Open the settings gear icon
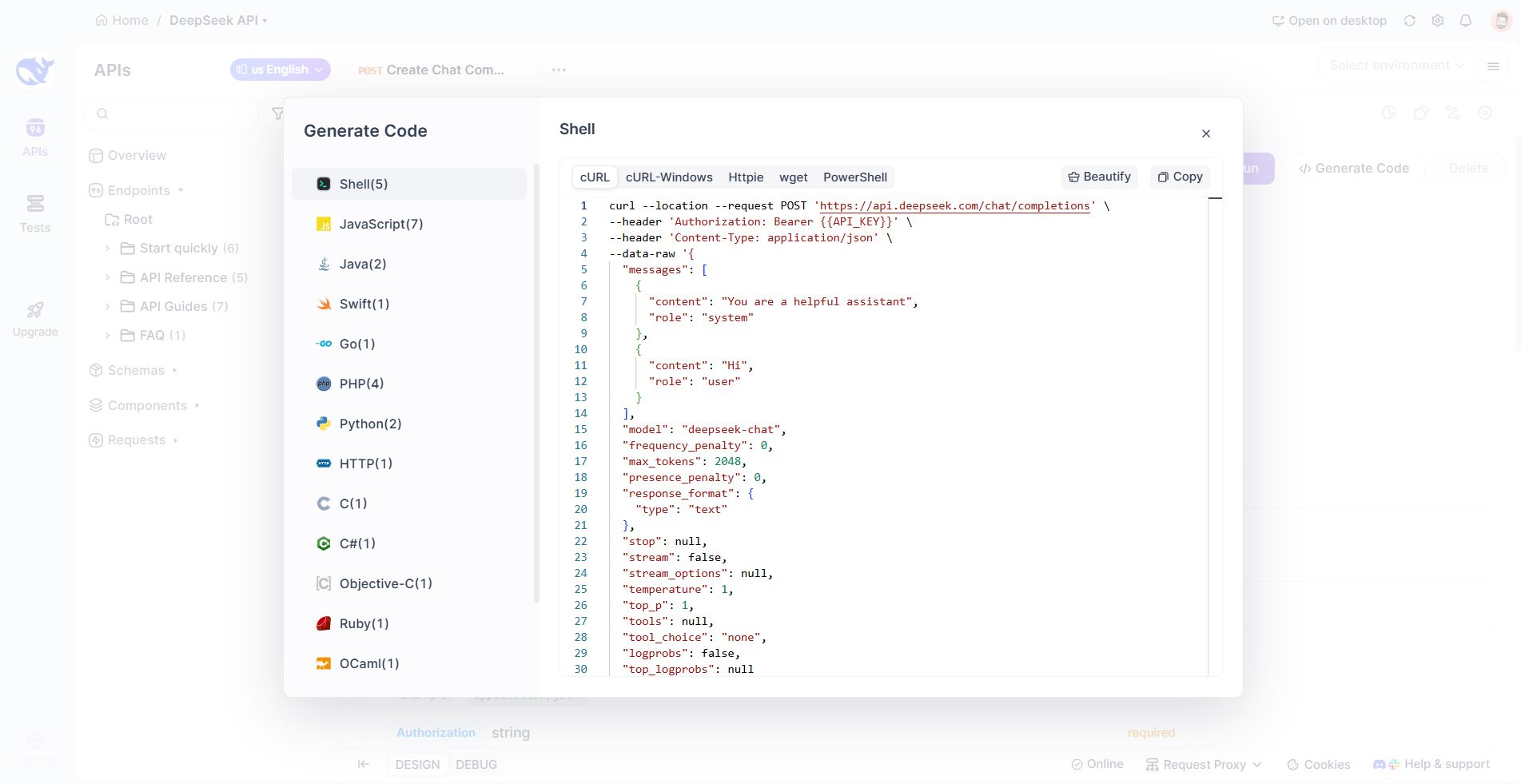1521x784 pixels. 1438,21
